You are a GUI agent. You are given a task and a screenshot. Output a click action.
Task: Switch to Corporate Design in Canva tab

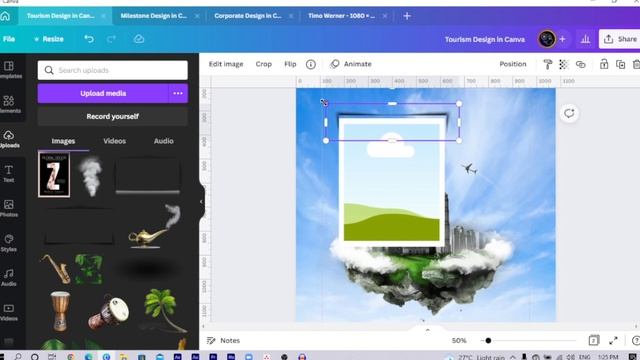(247, 16)
